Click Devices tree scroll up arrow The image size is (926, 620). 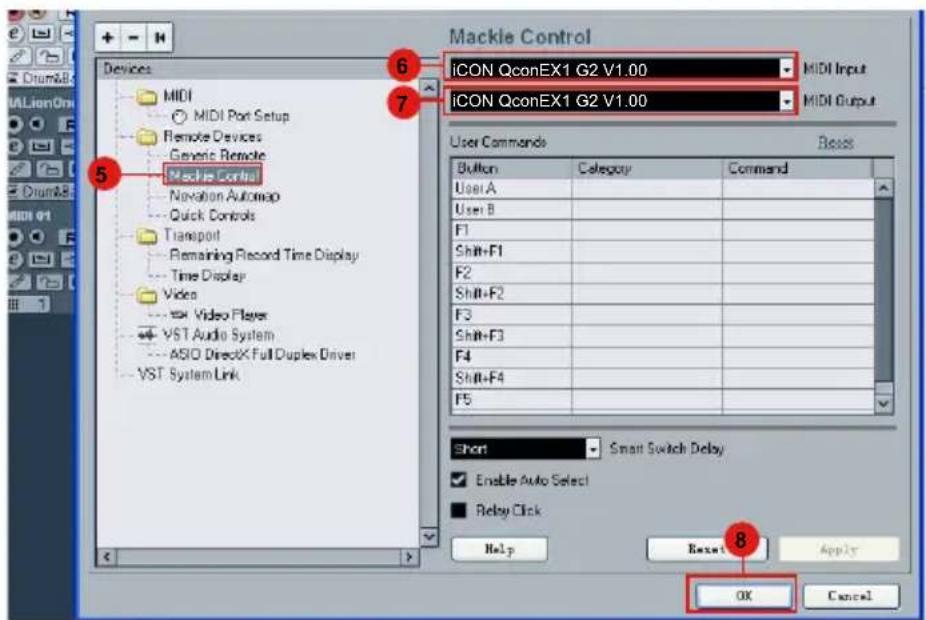pyautogui.click(x=429, y=89)
